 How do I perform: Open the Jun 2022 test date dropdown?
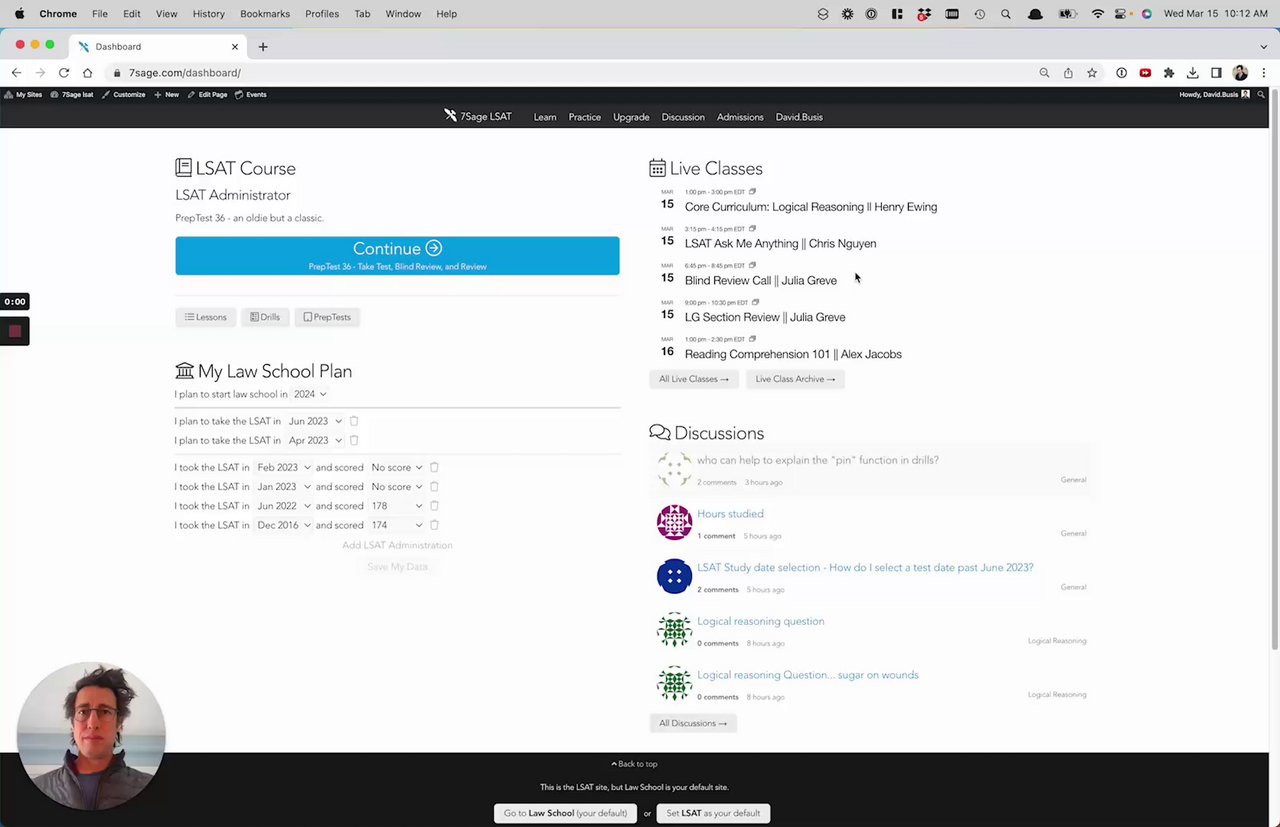pos(283,506)
